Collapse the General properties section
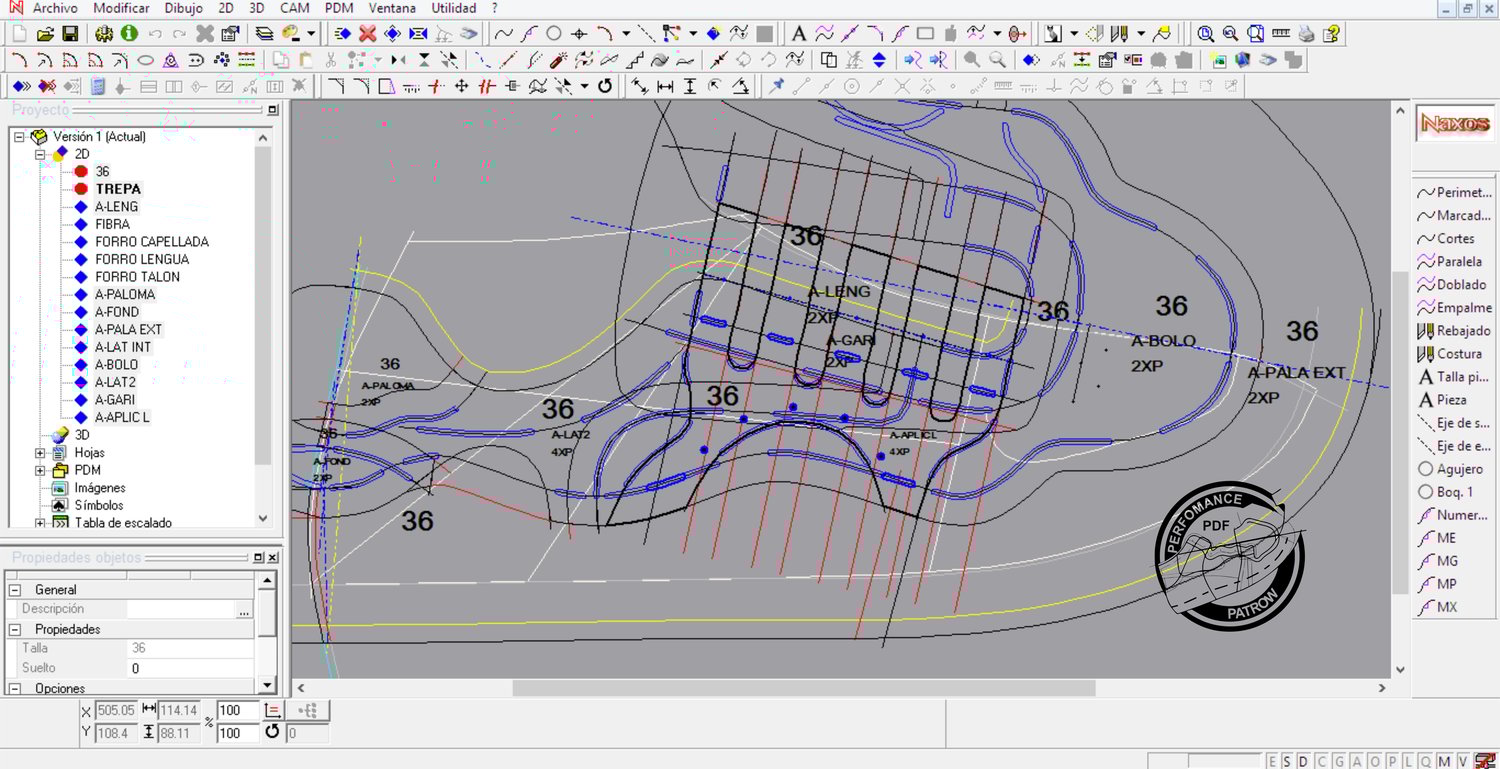Image resolution: width=1500 pixels, height=769 pixels. [x=16, y=590]
